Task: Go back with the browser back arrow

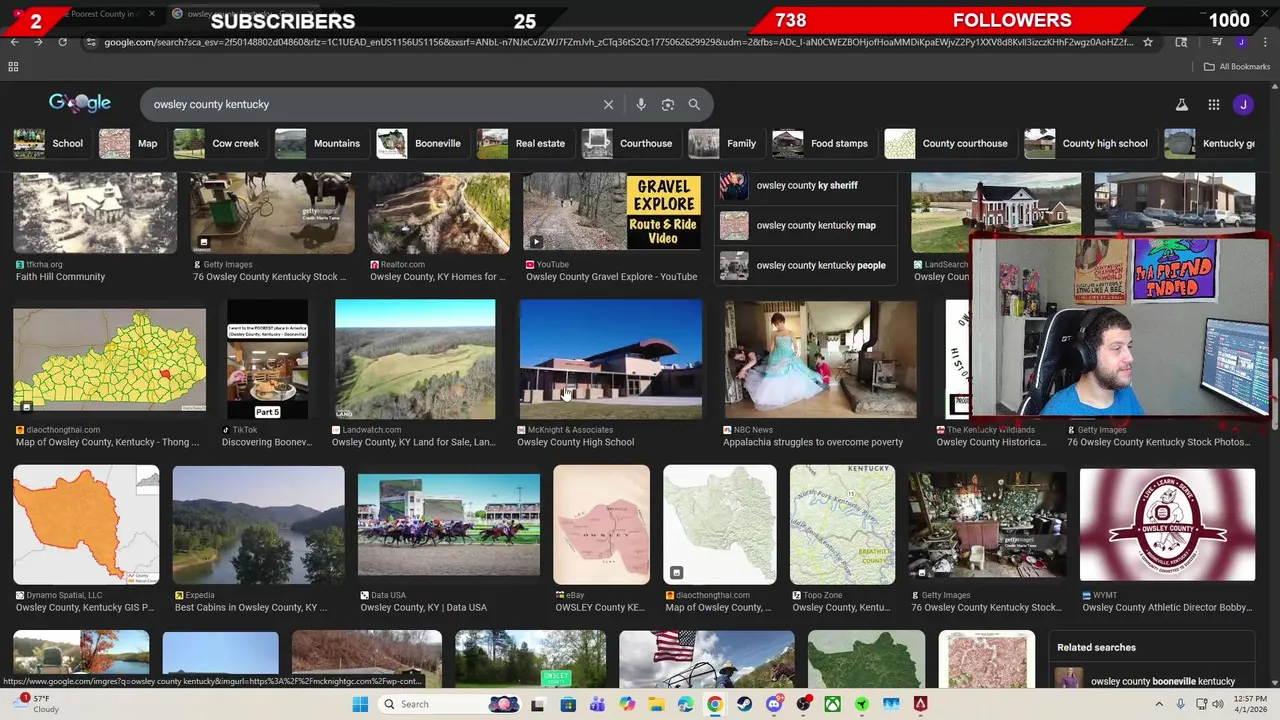Action: [14, 42]
